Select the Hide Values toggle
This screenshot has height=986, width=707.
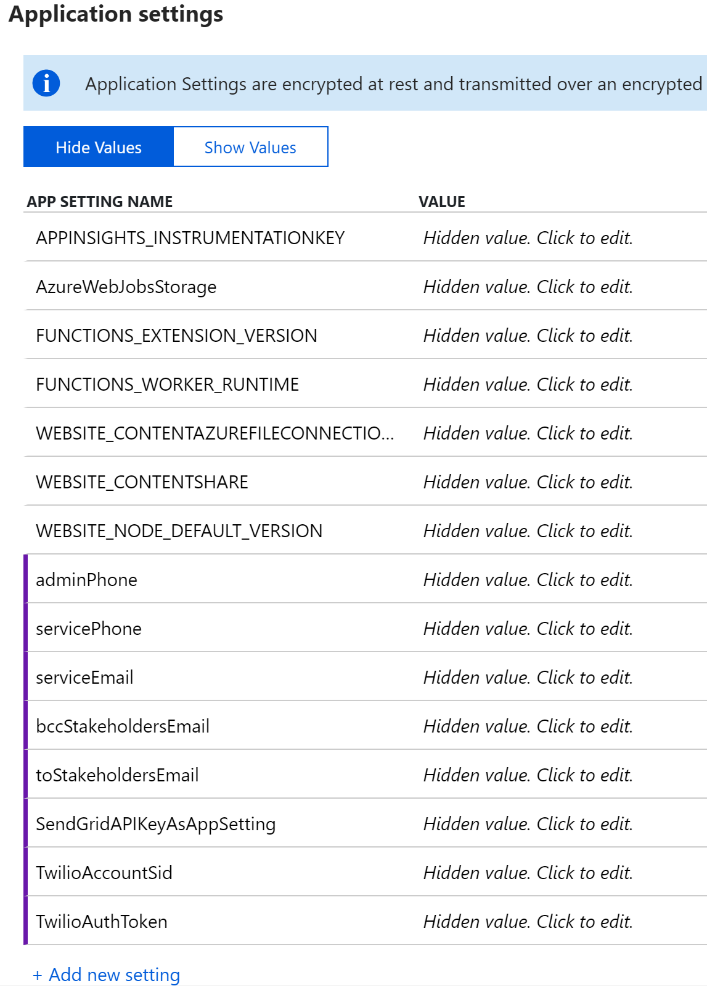[x=98, y=147]
